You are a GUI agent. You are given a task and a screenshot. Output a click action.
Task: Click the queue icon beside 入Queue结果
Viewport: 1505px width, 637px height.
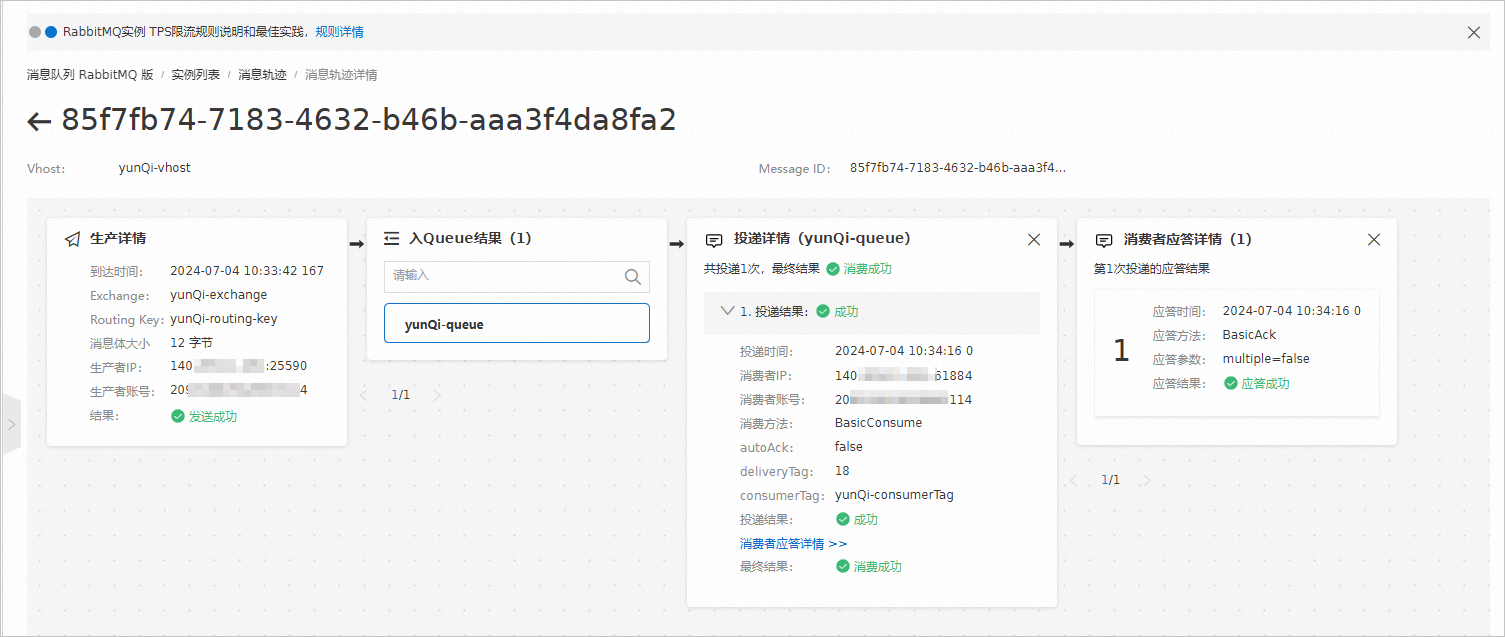point(392,240)
